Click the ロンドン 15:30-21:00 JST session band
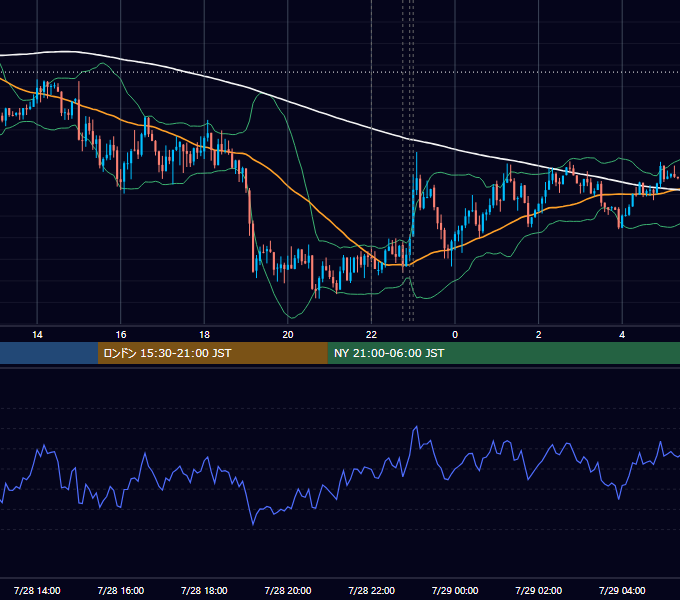680x600 pixels. [x=212, y=353]
